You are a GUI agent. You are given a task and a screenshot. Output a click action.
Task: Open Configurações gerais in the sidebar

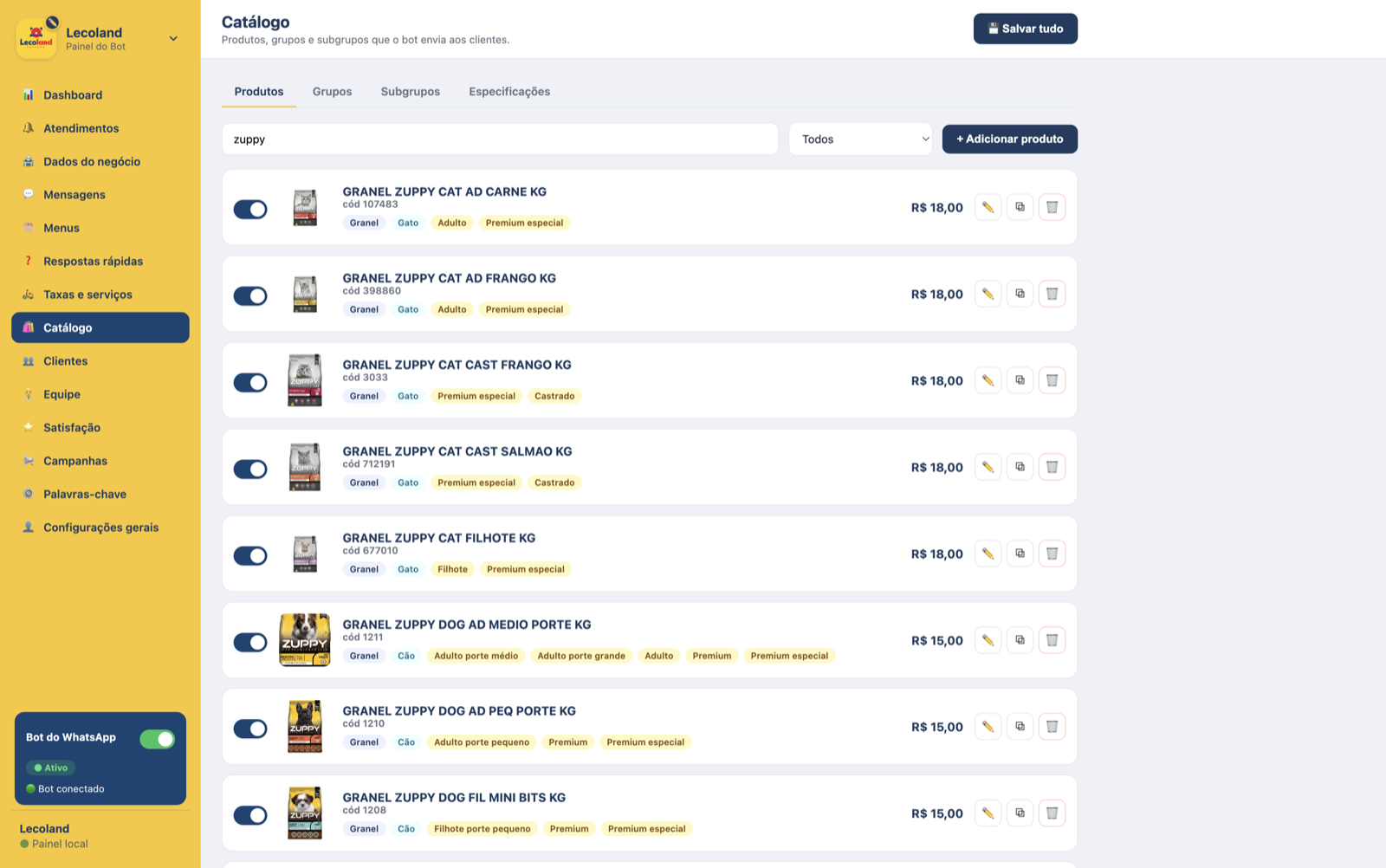pyautogui.click(x=100, y=528)
